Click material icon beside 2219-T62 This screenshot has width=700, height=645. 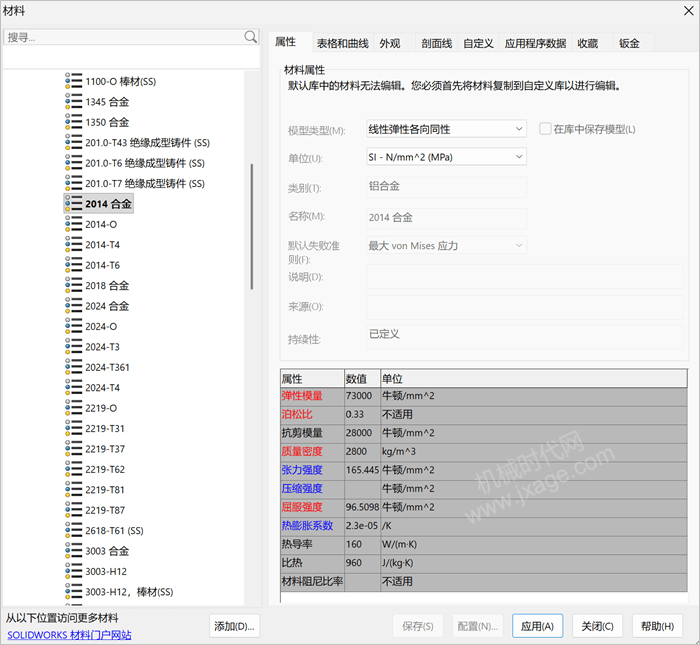click(x=74, y=469)
